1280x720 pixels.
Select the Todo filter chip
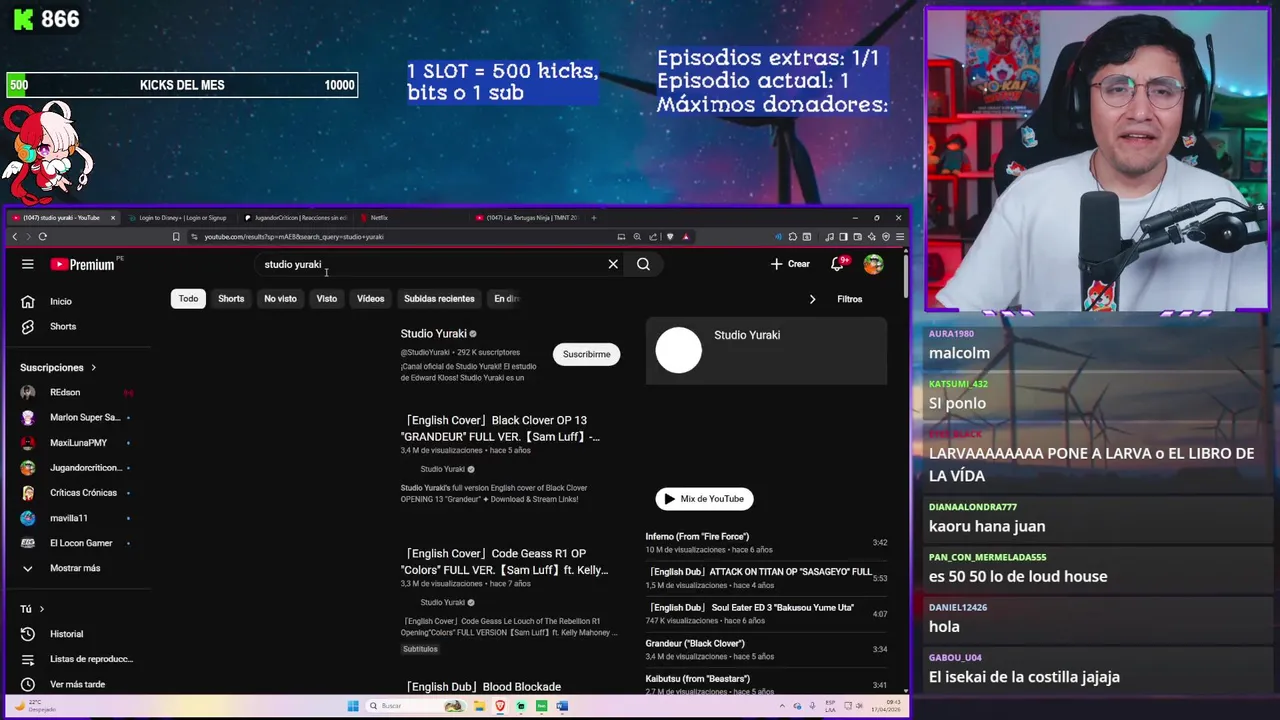click(x=188, y=298)
